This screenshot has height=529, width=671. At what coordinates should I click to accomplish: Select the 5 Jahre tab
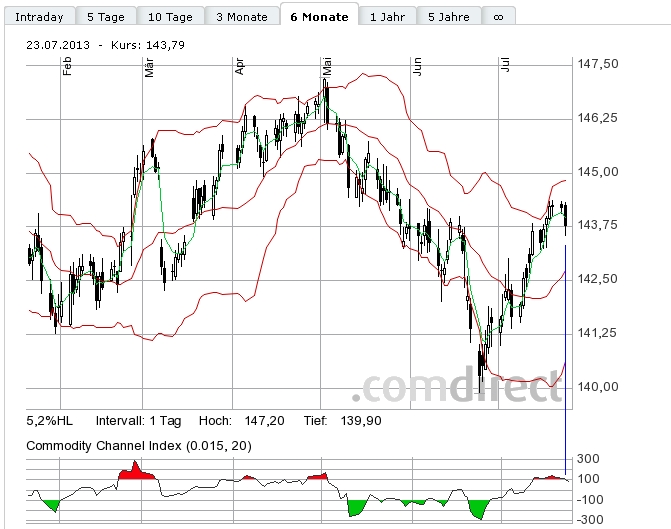click(x=448, y=17)
